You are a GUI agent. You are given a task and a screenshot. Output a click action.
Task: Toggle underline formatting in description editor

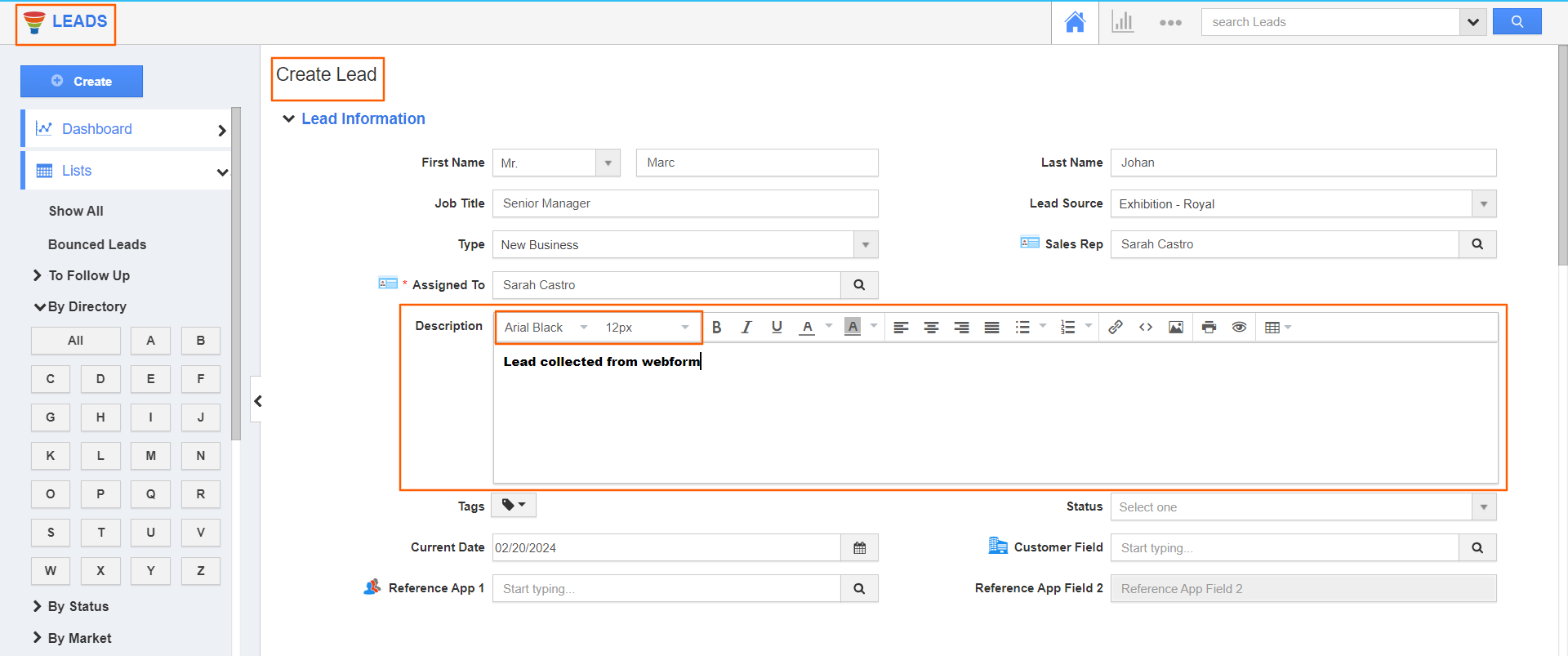pos(777,328)
